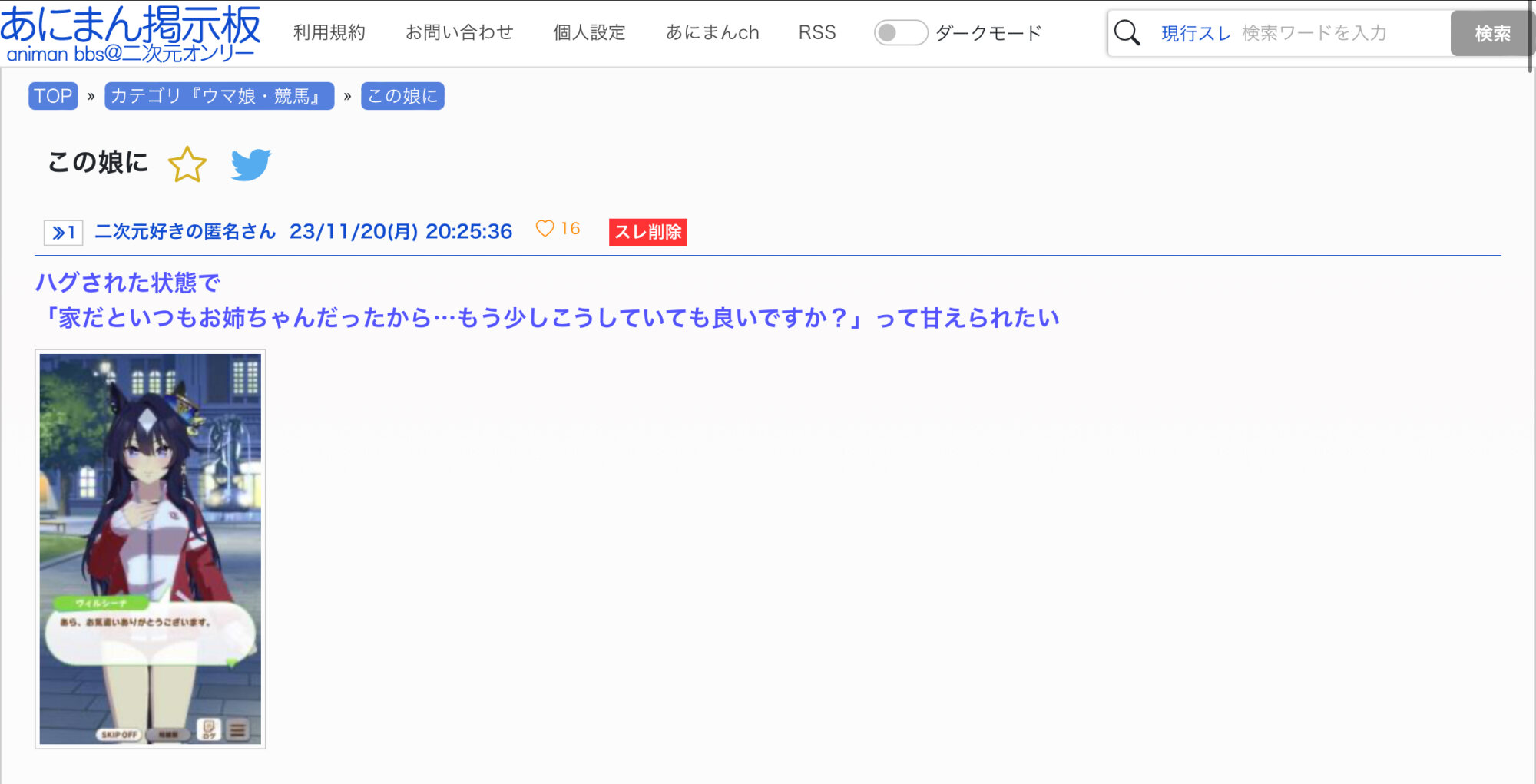
Task: Click the star favorite icon beside thread title
Action: pos(187,164)
